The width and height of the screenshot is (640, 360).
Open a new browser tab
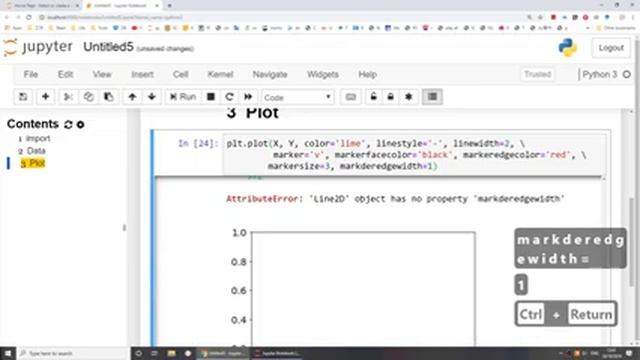coord(169,6)
